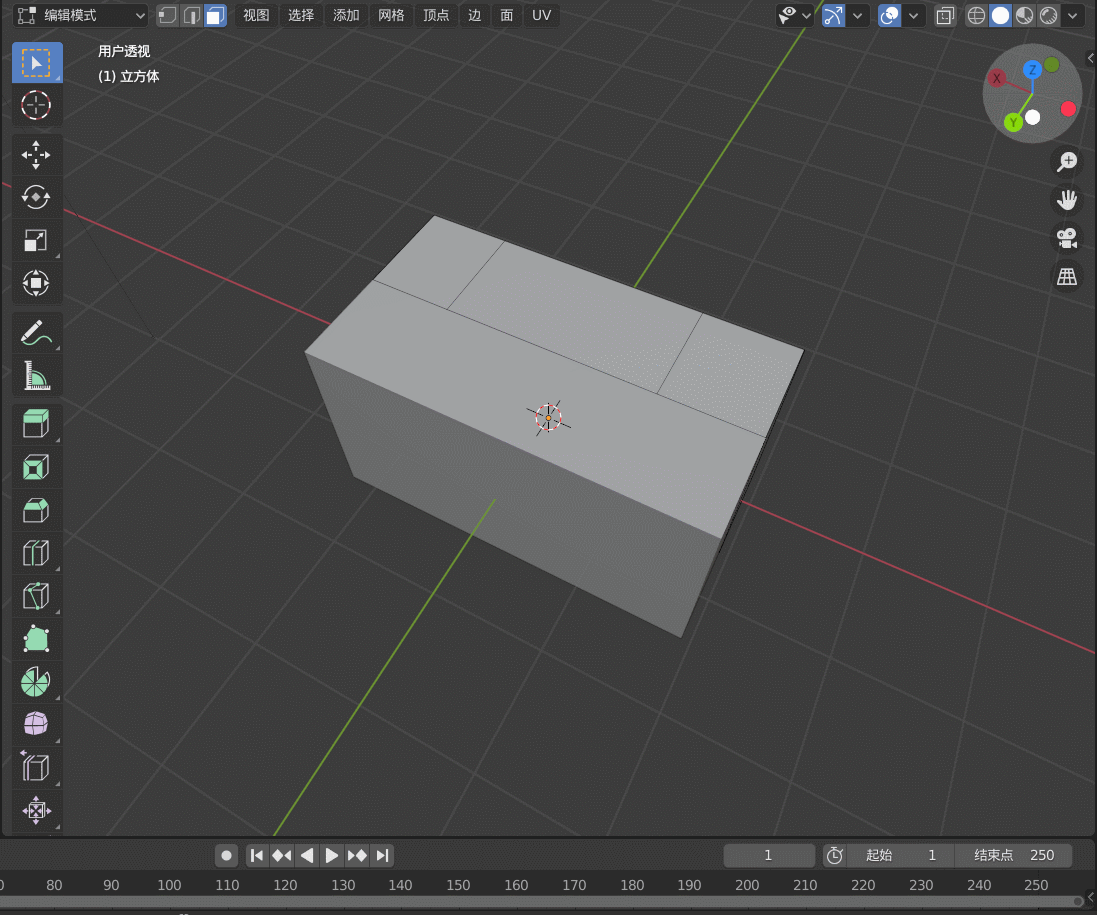Select the Move tool

click(x=37, y=155)
